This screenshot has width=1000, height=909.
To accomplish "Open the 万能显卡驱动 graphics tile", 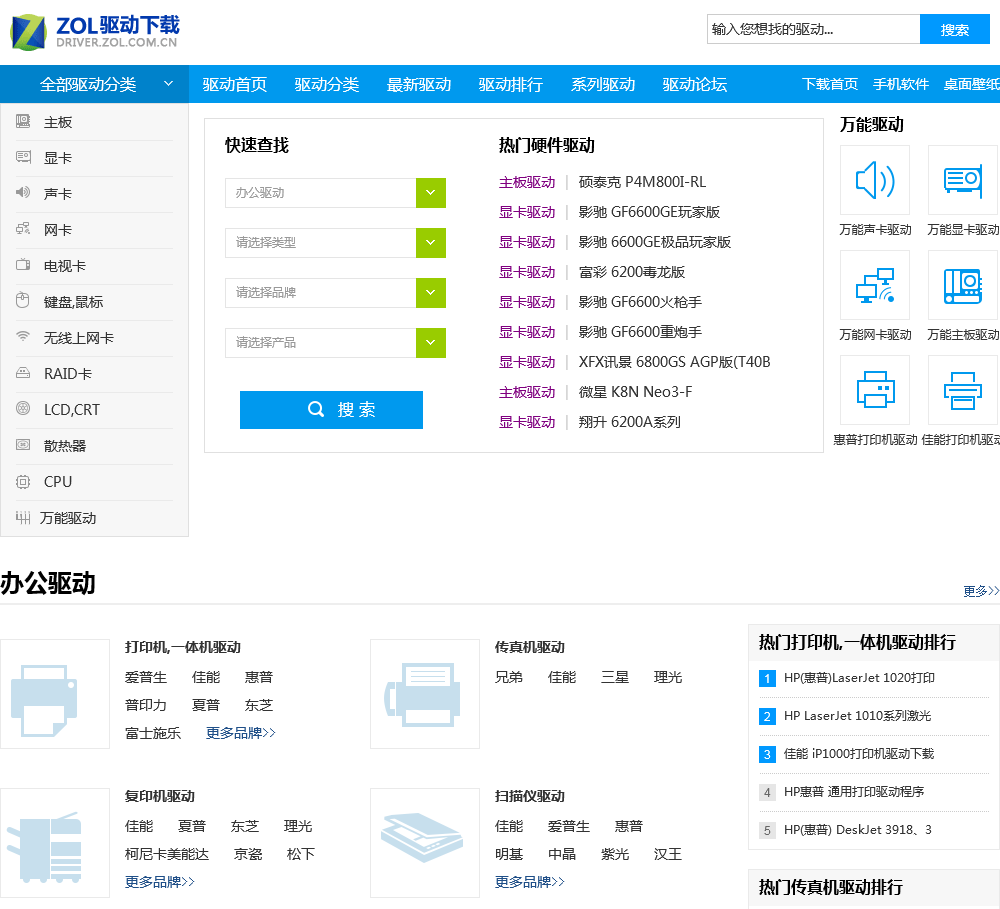I will tap(963, 180).
